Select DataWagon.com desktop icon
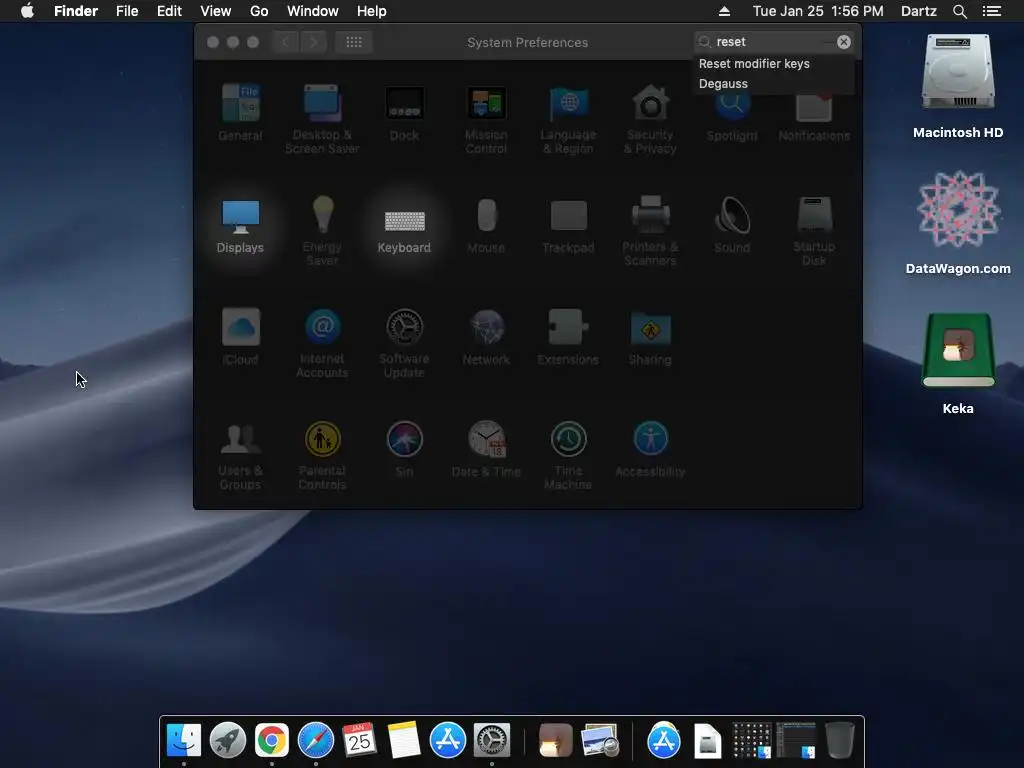This screenshot has height=768, width=1024. tap(958, 222)
